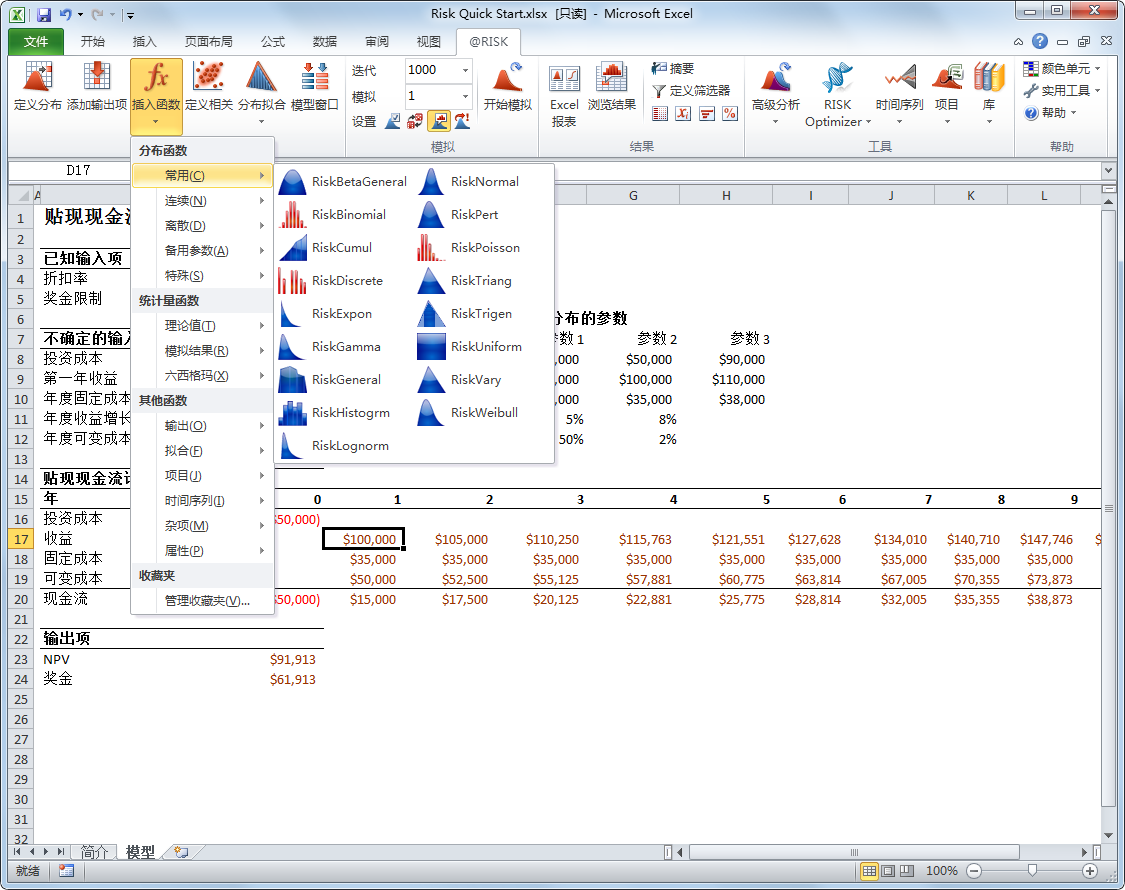The height and width of the screenshot is (890, 1125).
Task: Open 模拟结果(R) submenu
Action: tap(202, 350)
